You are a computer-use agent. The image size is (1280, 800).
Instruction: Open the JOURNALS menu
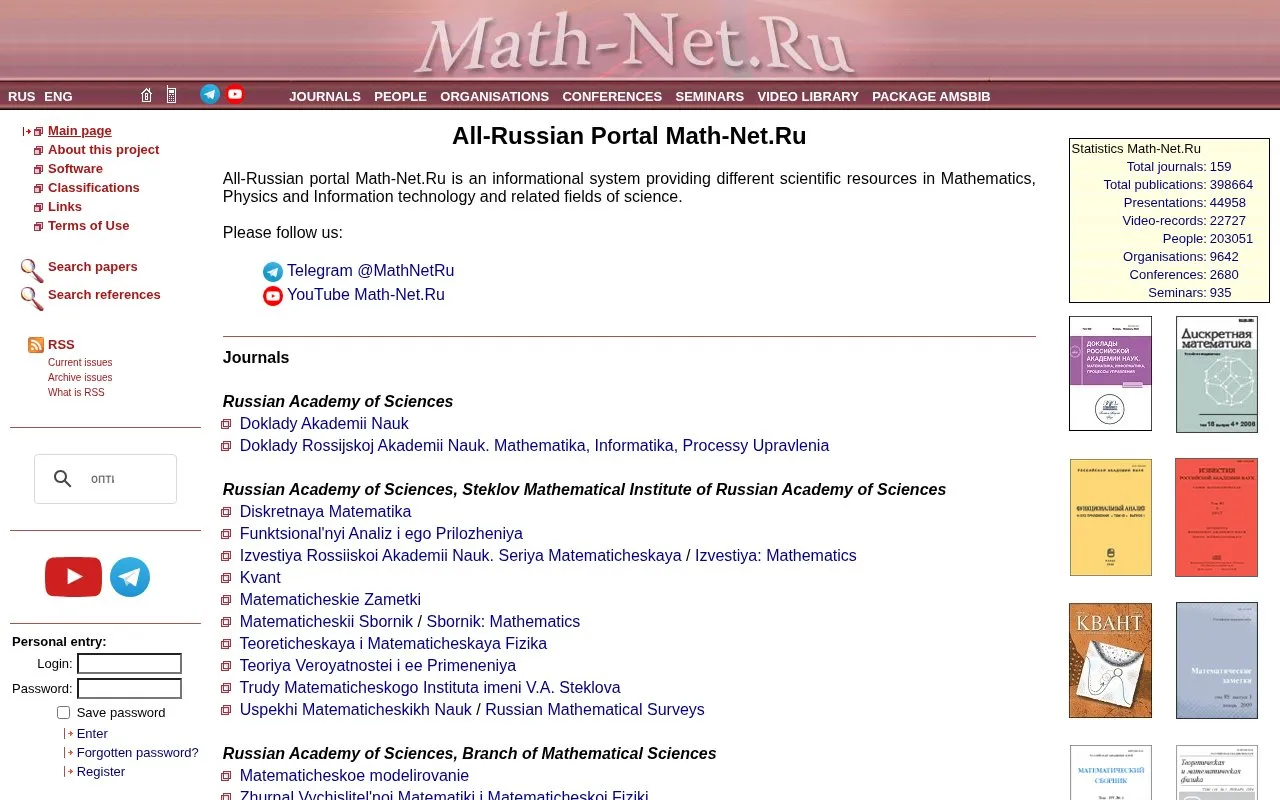click(325, 96)
